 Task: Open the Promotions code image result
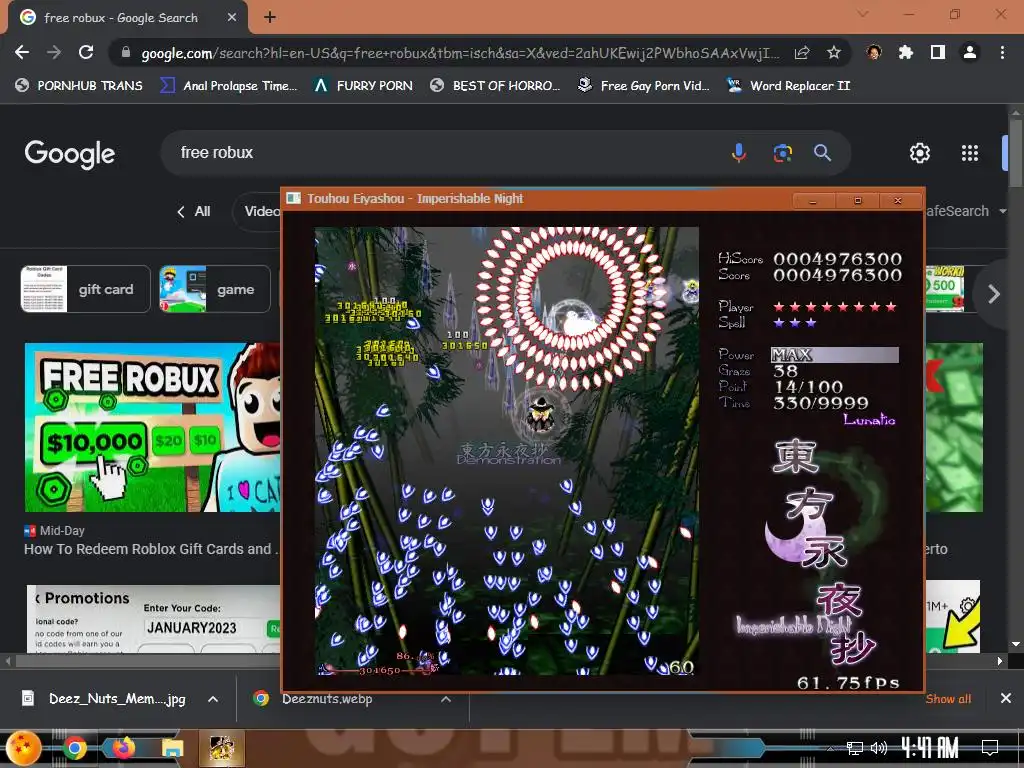[153, 618]
